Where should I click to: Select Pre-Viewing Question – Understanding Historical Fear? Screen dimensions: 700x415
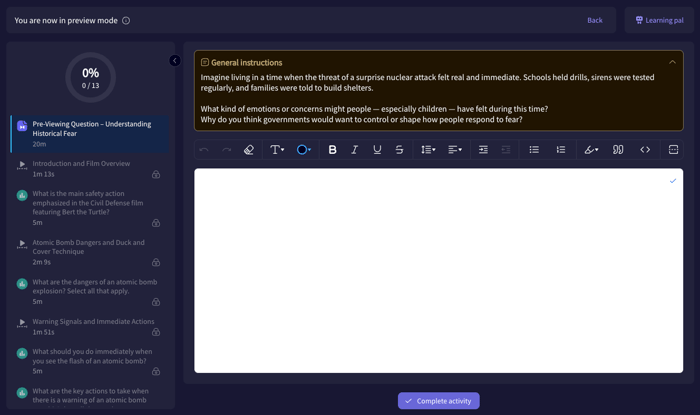coord(90,134)
